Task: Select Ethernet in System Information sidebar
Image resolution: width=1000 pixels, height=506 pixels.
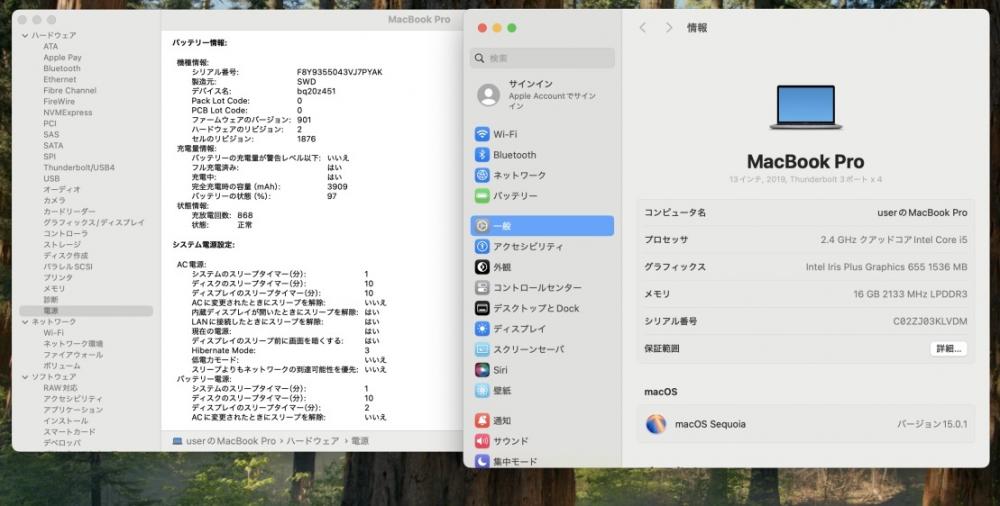Action: [59, 80]
